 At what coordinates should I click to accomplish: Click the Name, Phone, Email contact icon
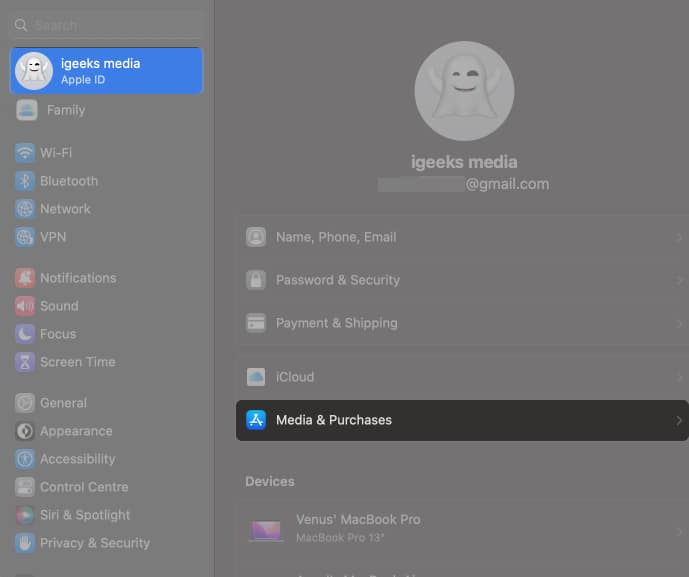(x=256, y=237)
